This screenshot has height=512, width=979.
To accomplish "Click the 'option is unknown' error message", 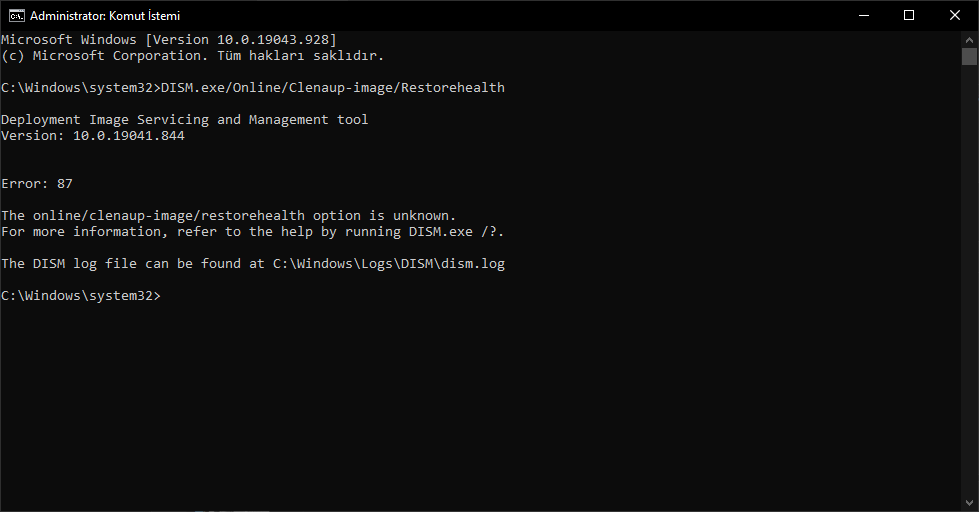I will pyautogui.click(x=229, y=215).
